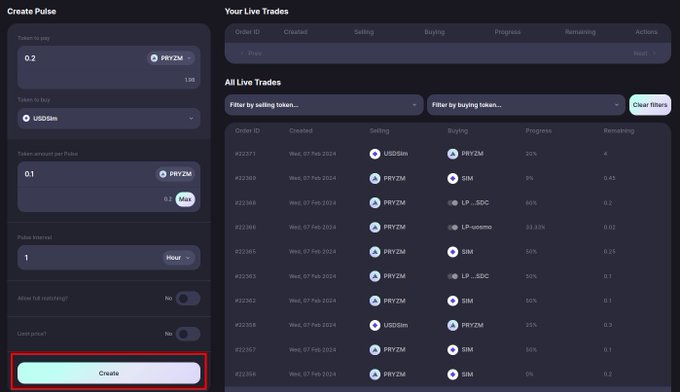Go to Next page of Your Live Trades

click(x=644, y=53)
